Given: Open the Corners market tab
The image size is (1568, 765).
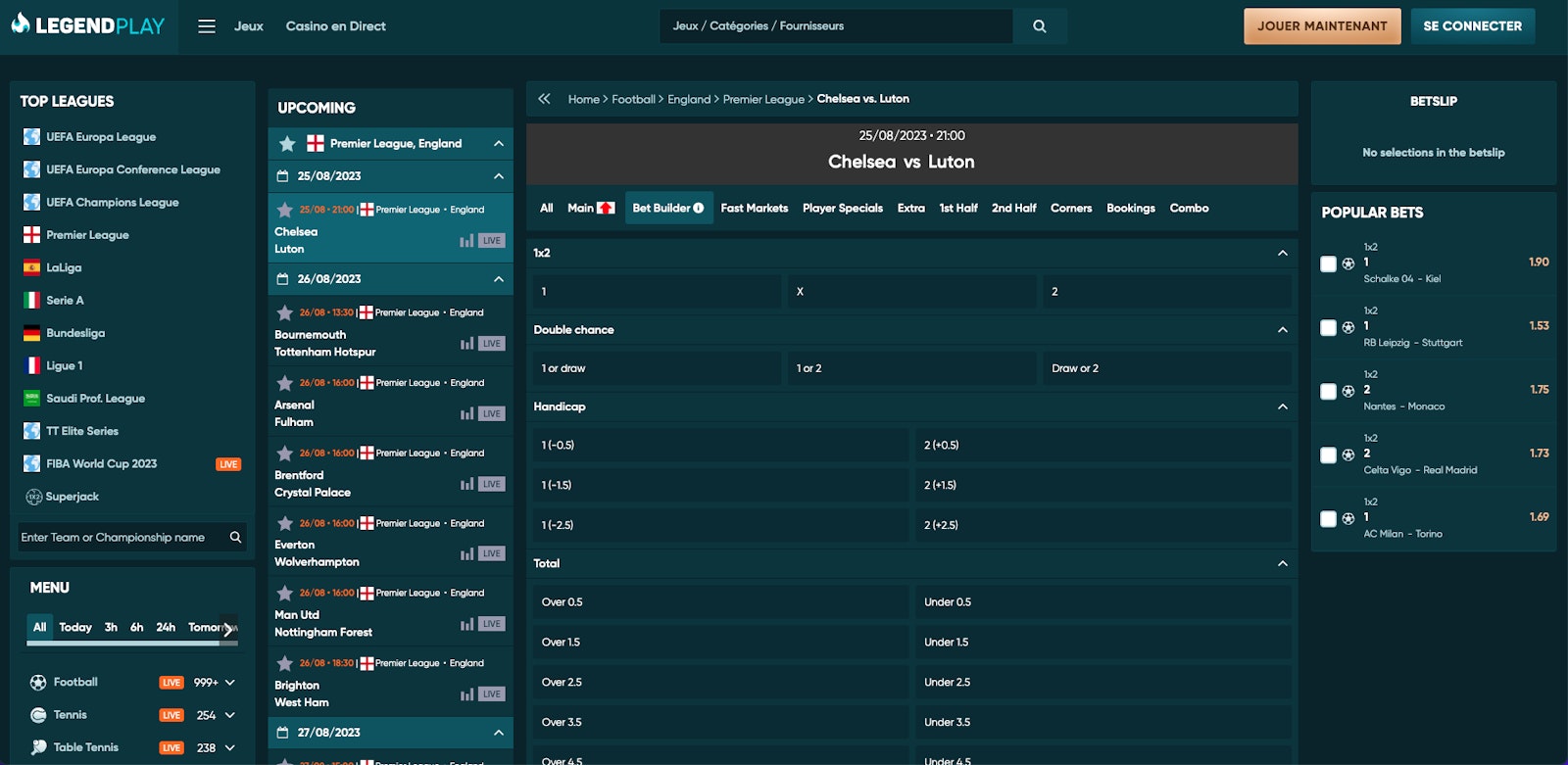Looking at the screenshot, I should (x=1070, y=209).
